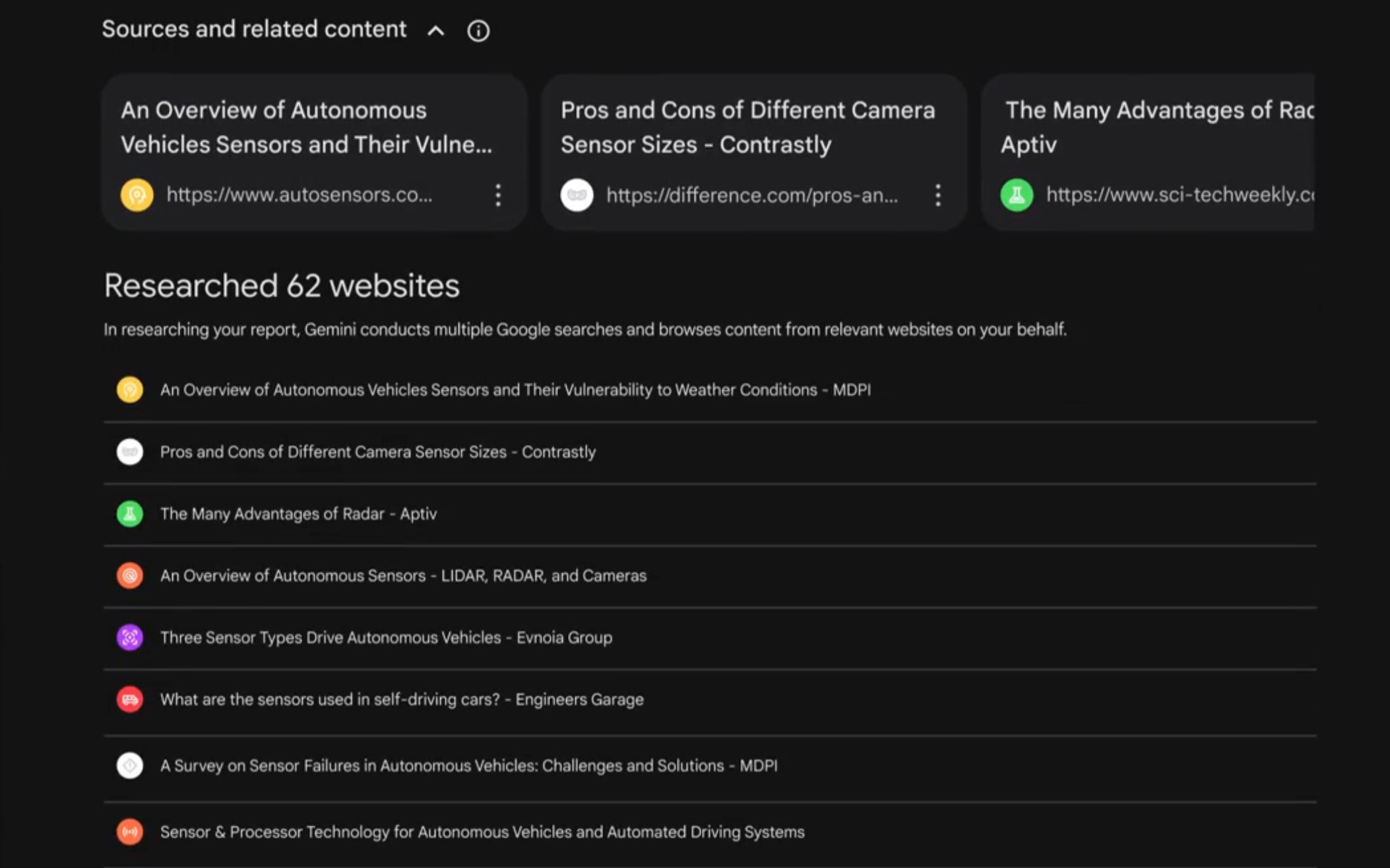Open the Autonomous Vehicles Sensors overview card

click(x=314, y=152)
